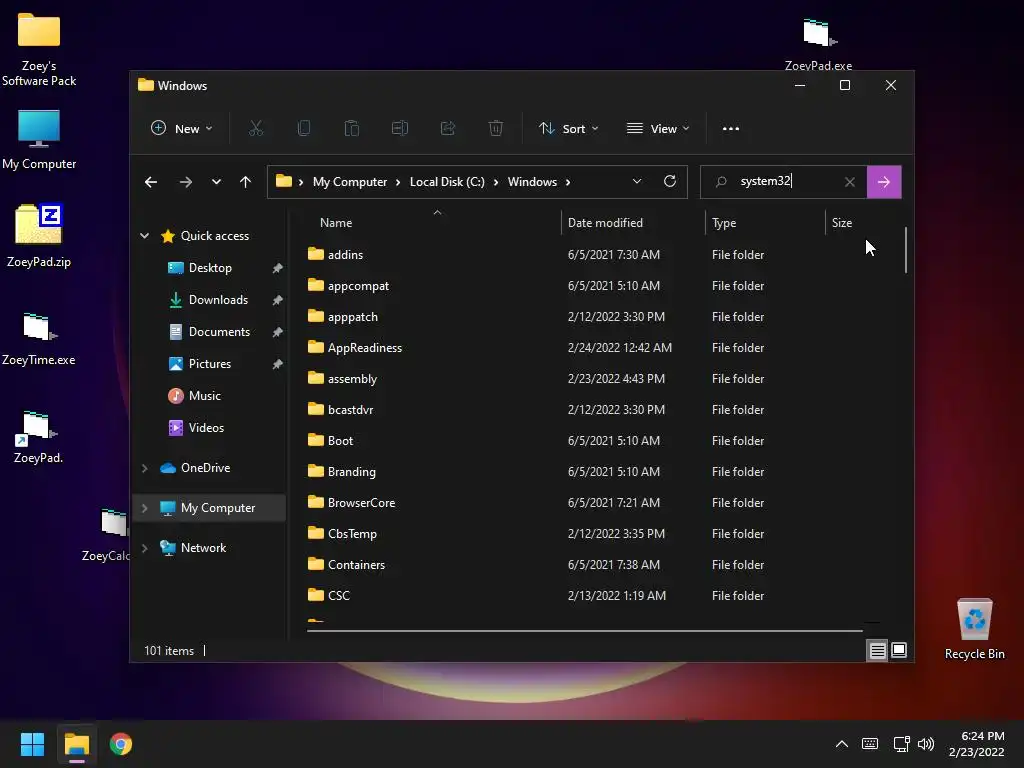Screen dimensions: 1024x768
Task: Select Recycle Bin on the desktop
Action: coord(974,628)
